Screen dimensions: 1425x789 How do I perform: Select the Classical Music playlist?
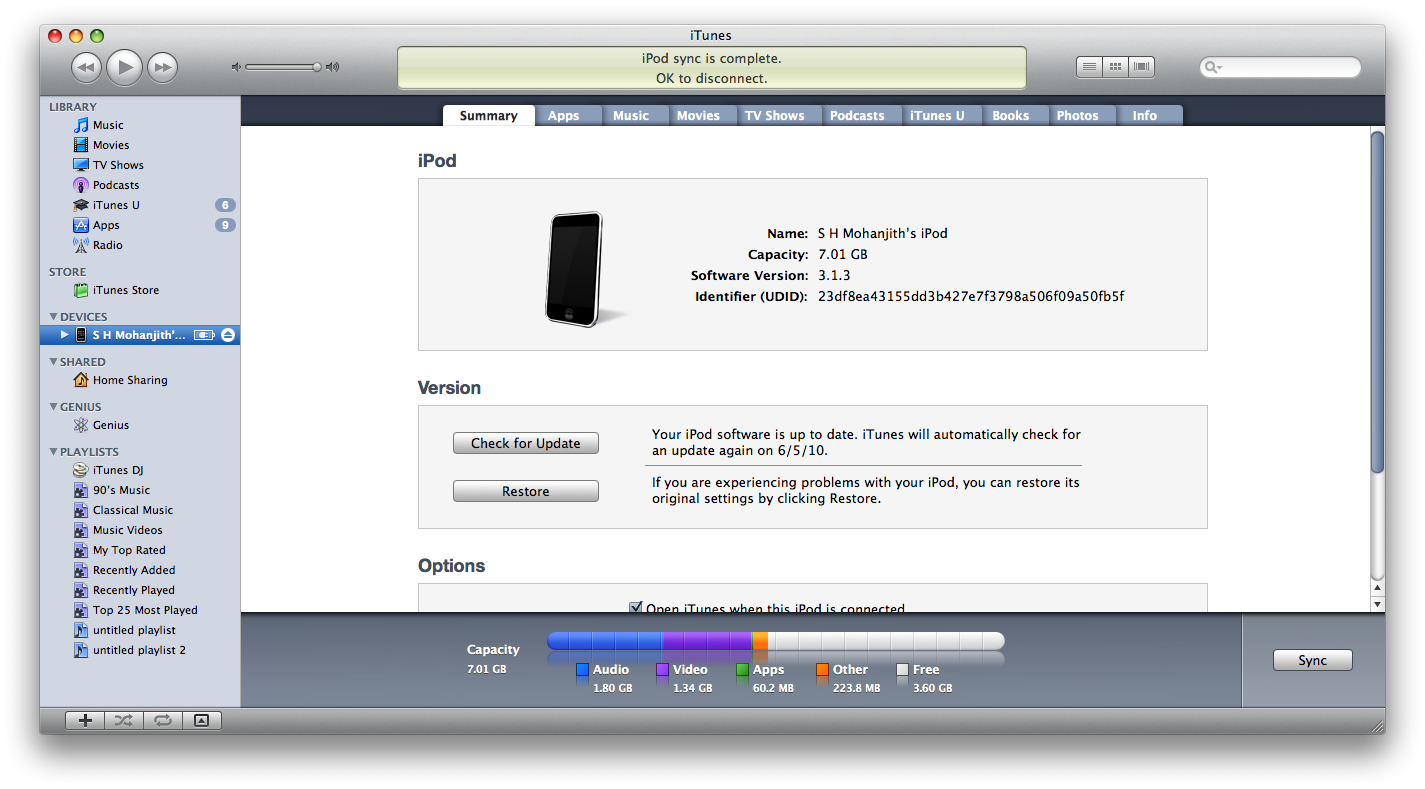coord(133,510)
